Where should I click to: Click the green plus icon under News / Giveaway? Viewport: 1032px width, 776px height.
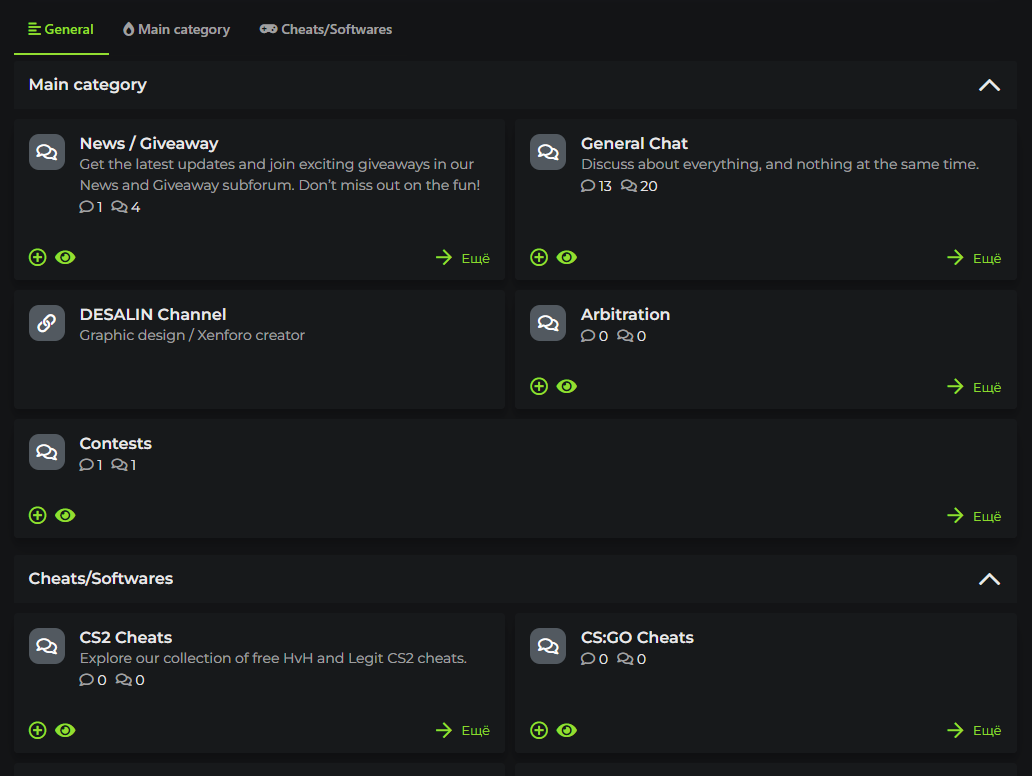click(x=38, y=258)
